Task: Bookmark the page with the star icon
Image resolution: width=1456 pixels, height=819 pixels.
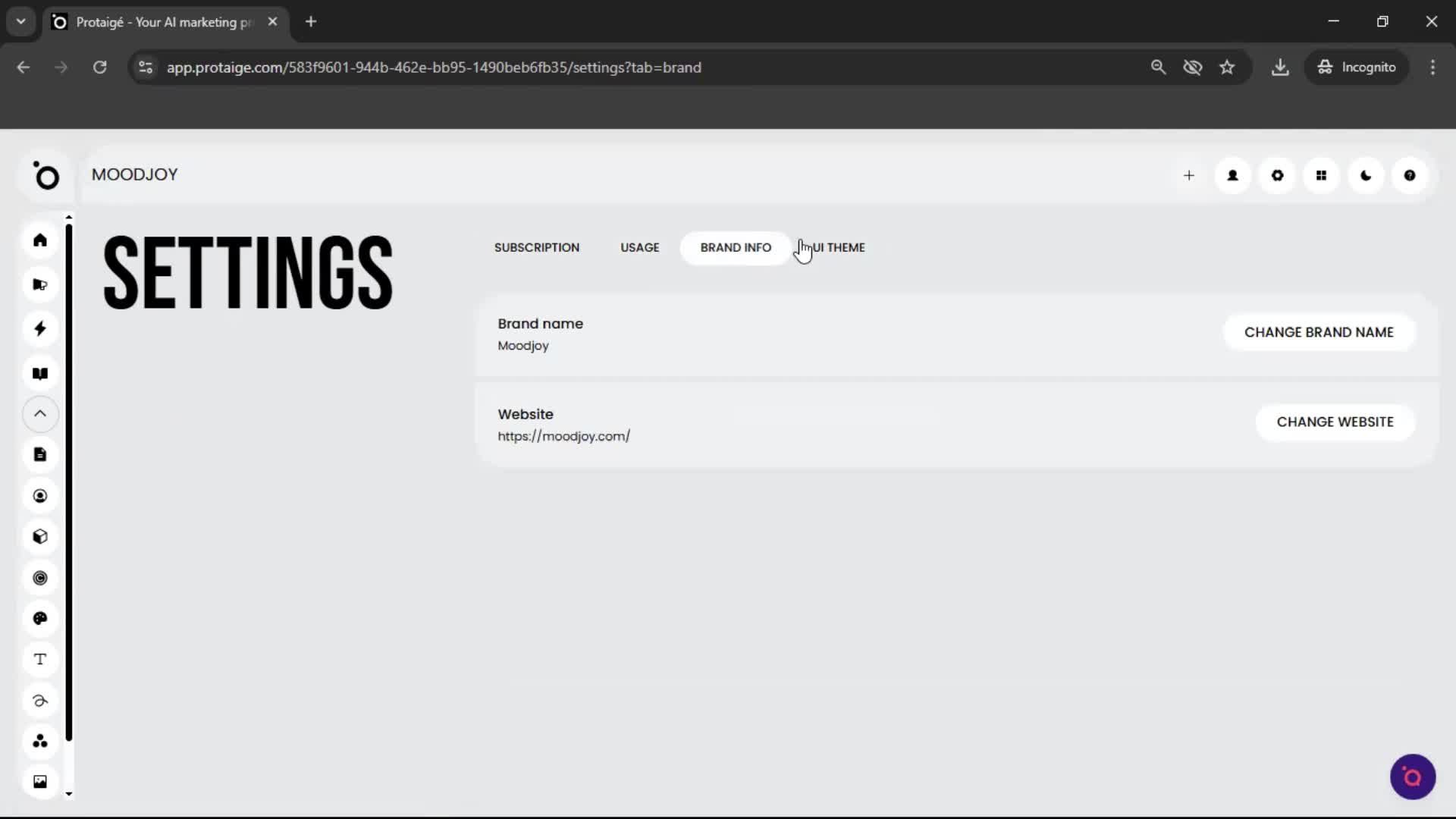Action: [x=1227, y=67]
